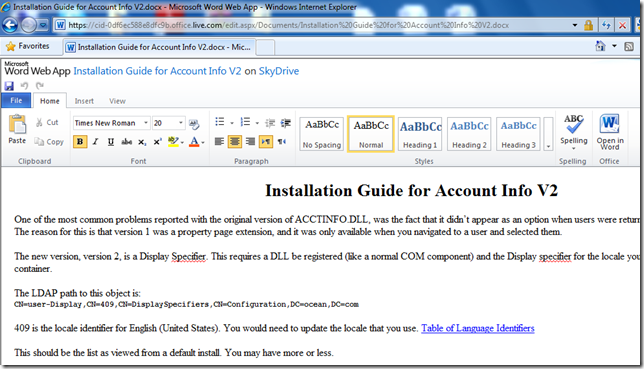Toggle bold formatting
Screen dimensions: 644x369
80,142
